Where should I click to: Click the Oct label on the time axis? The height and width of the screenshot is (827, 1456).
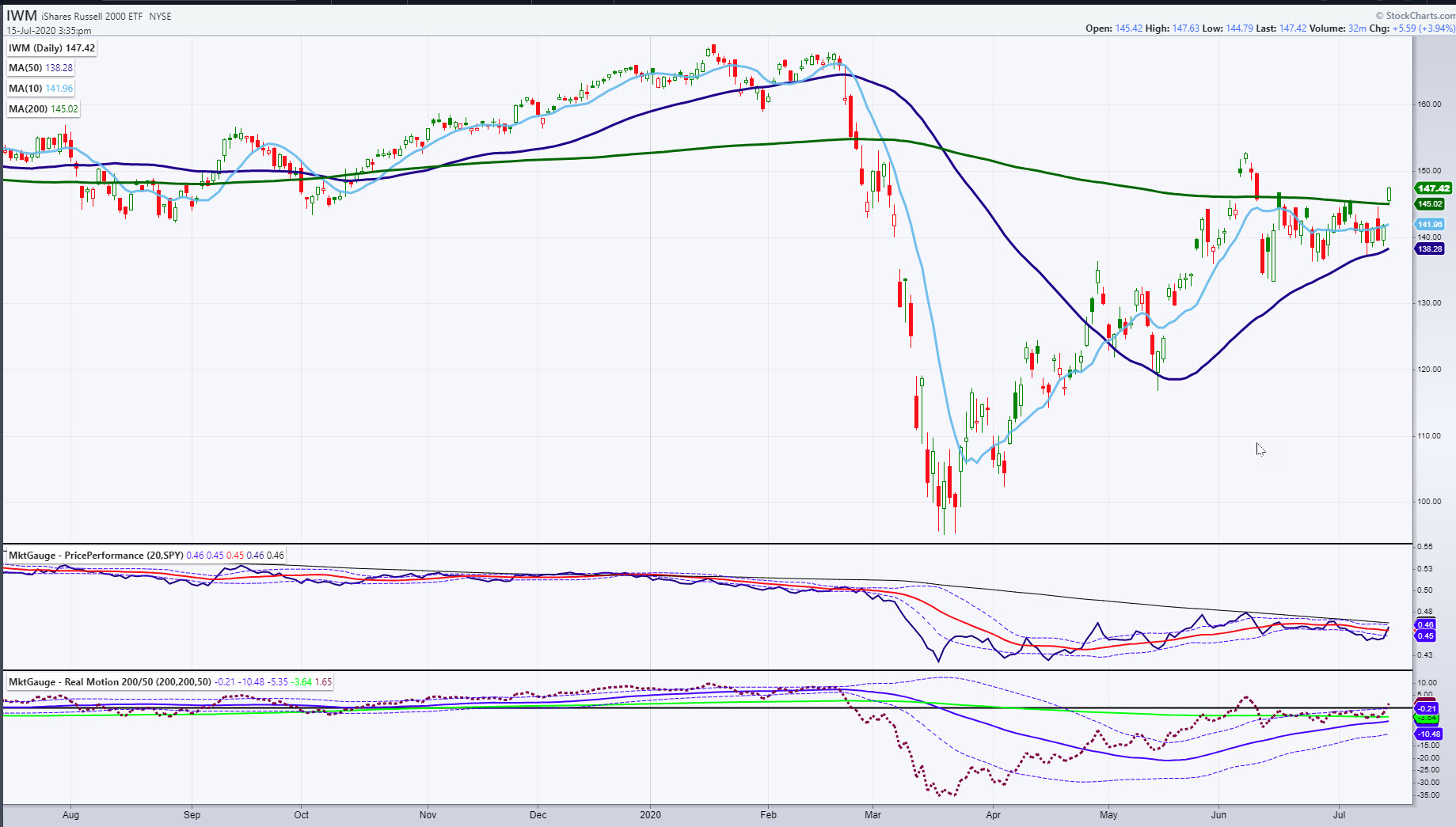pyautogui.click(x=302, y=815)
